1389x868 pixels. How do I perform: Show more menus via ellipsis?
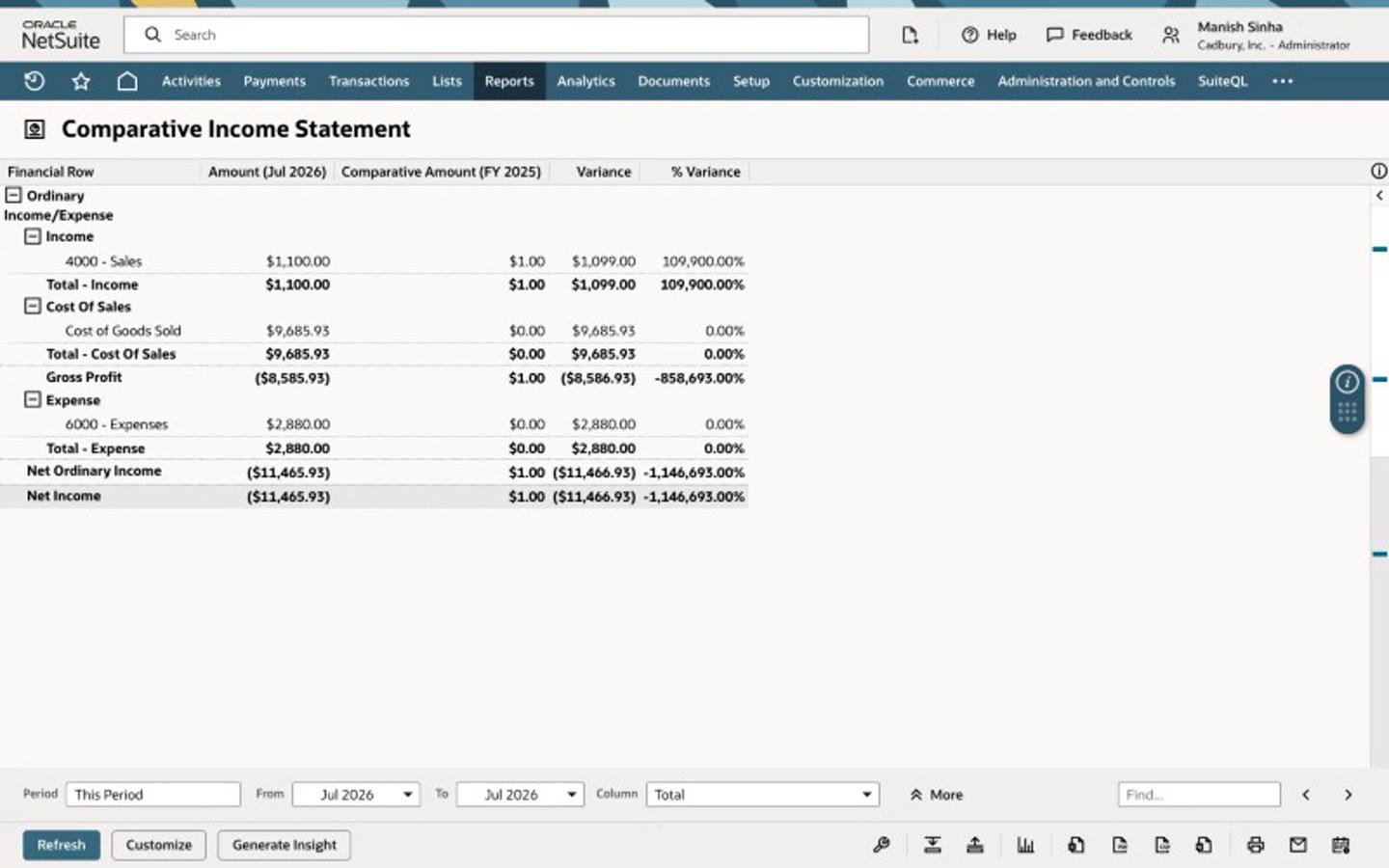(x=1282, y=81)
